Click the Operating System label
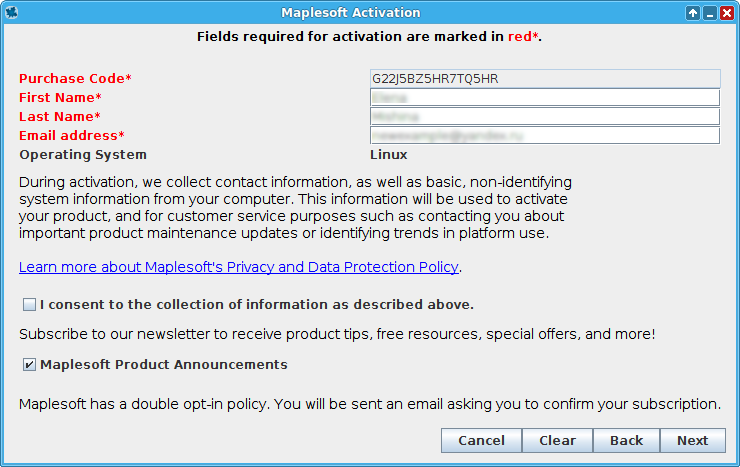The width and height of the screenshot is (740, 467). 83,155
